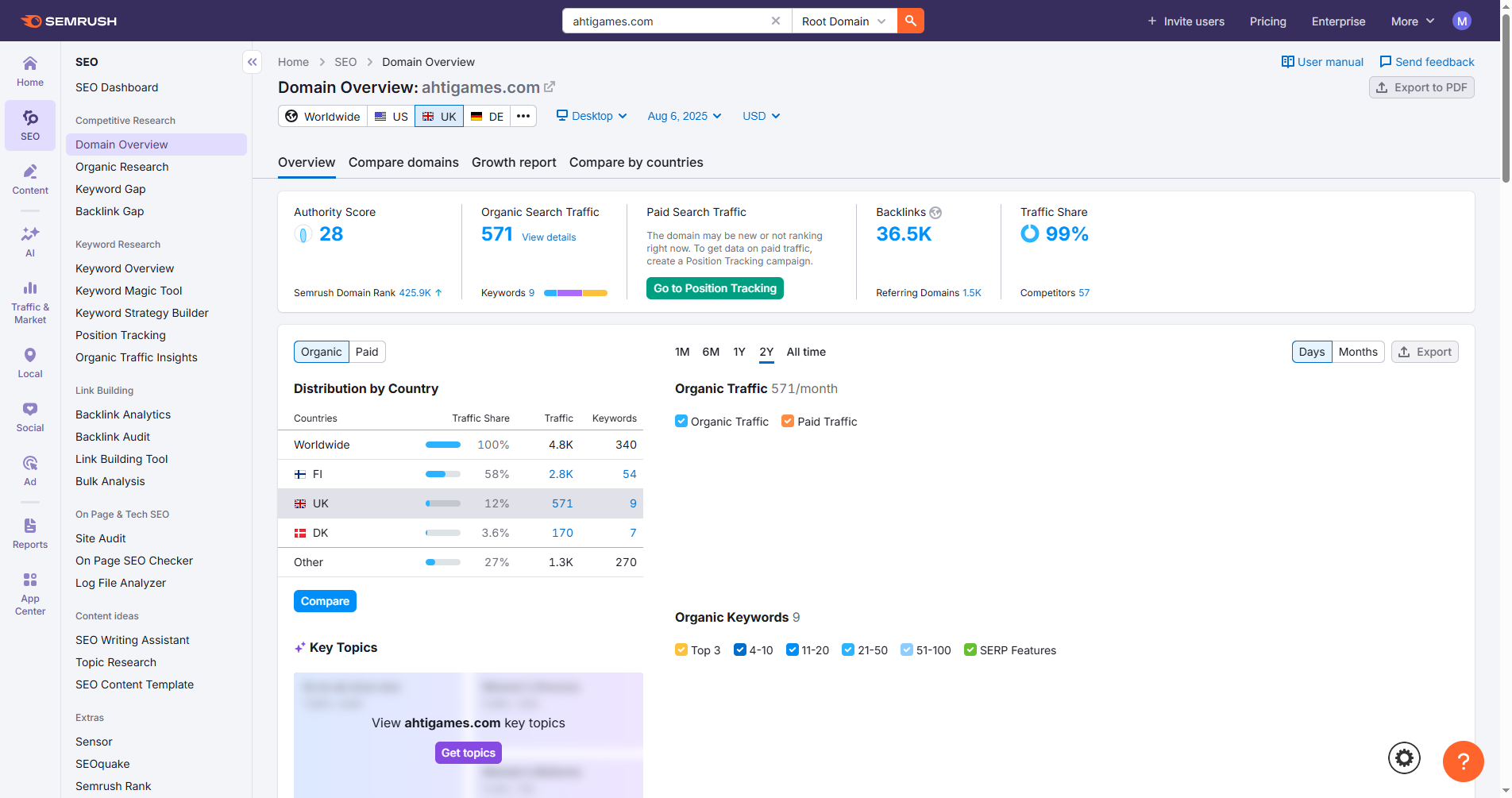Open the settings gear icon
Viewport: 1512px width, 798px height.
coord(1404,758)
